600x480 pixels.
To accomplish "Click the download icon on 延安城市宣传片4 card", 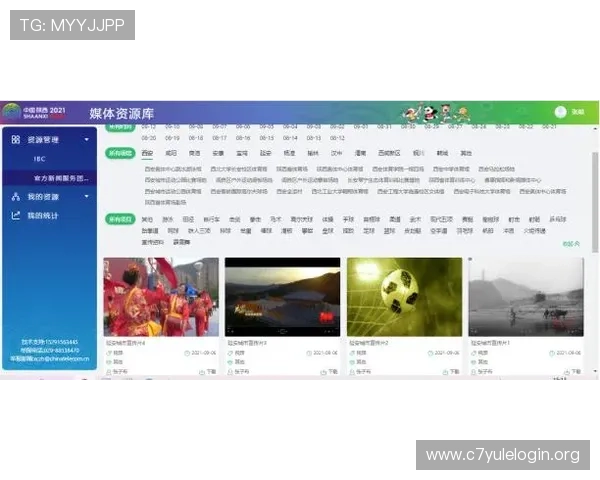I will 202,372.
